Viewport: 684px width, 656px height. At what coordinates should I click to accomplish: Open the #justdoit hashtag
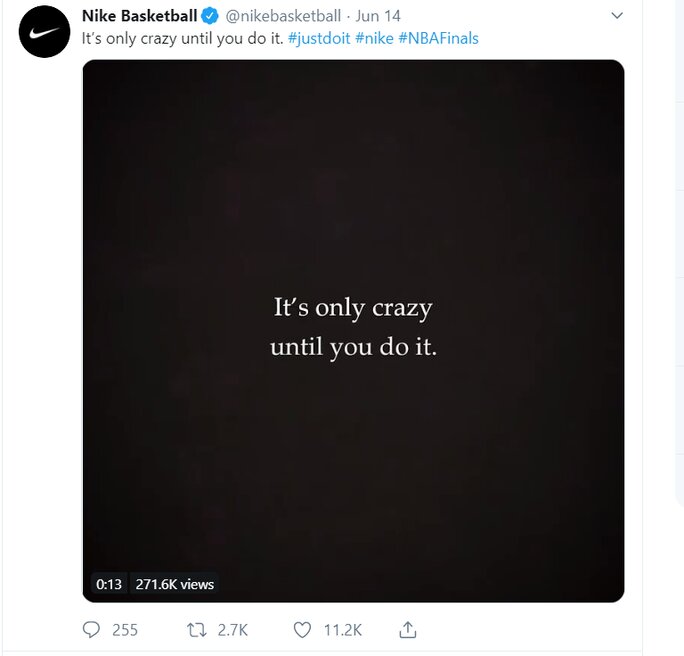(319, 38)
